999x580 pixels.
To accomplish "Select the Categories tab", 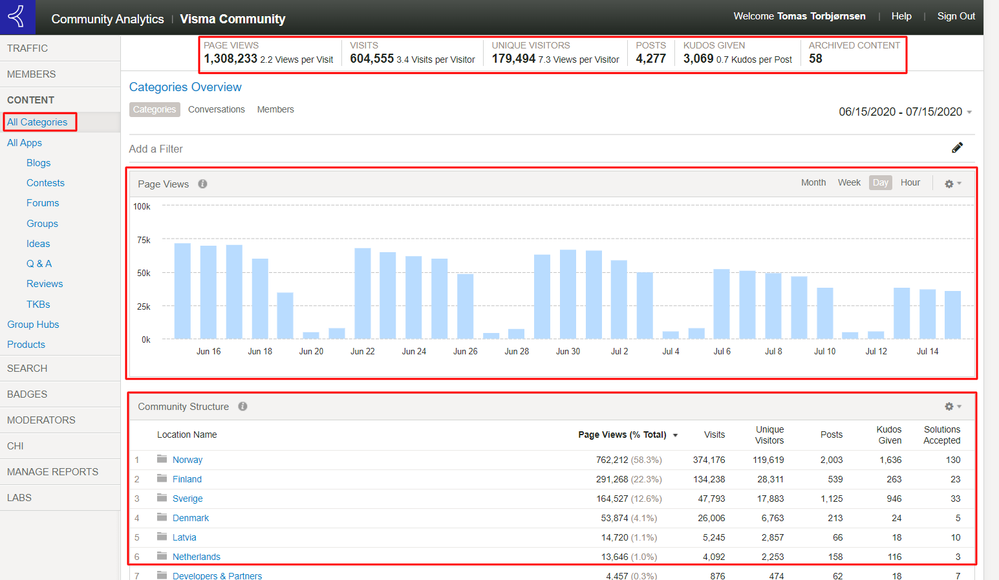I will (155, 110).
